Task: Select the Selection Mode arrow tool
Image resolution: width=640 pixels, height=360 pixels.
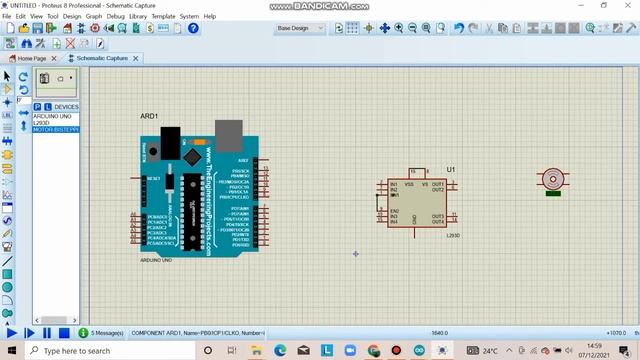Action: 7,76
